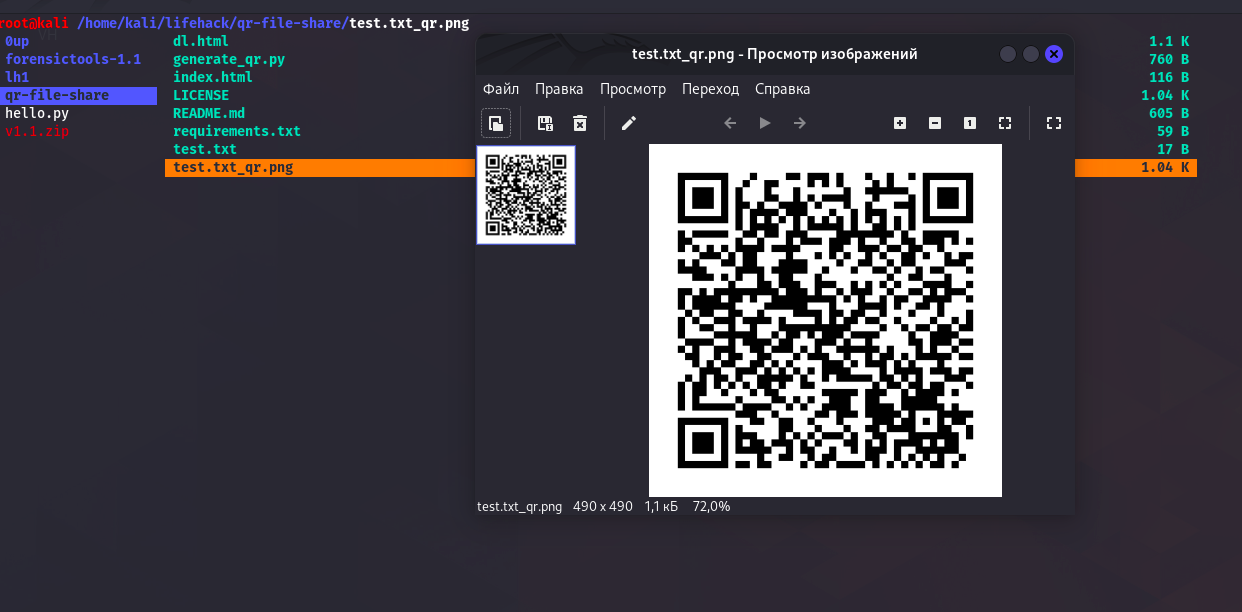
Task: Open the Файл menu
Action: pos(501,89)
